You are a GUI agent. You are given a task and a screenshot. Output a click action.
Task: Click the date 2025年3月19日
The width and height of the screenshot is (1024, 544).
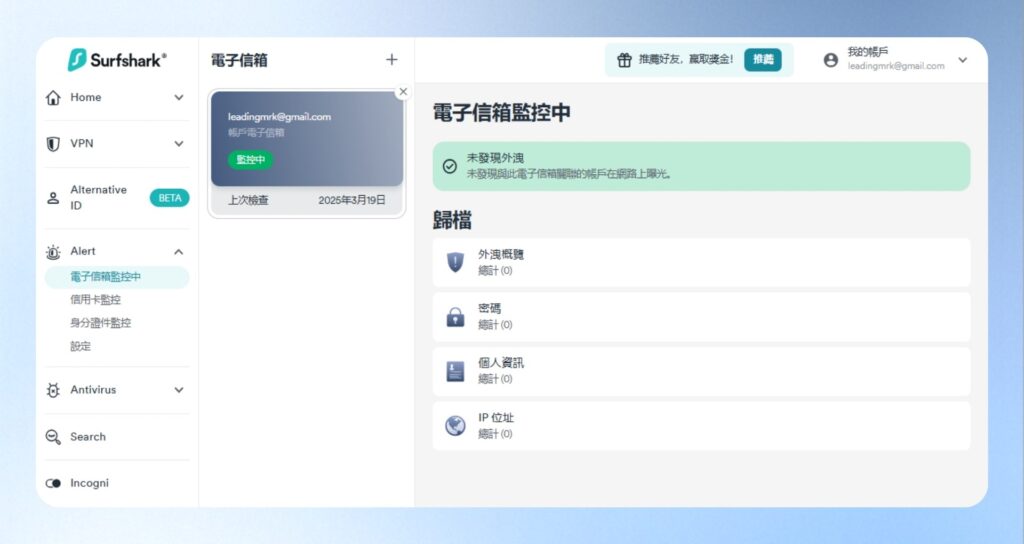tap(352, 200)
